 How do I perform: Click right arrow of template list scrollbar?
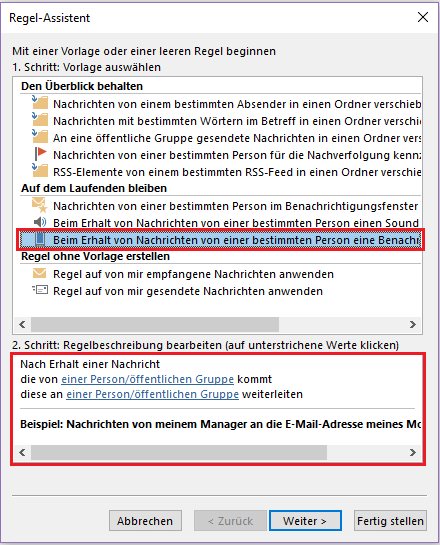[x=413, y=325]
